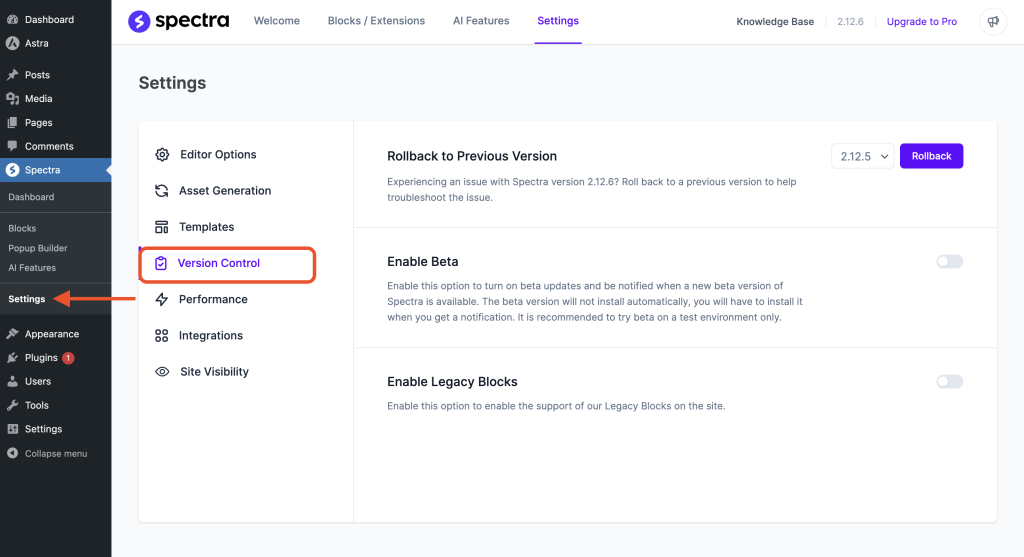Click the Appearance paintbrush icon
This screenshot has width=1024, height=557.
(12, 334)
